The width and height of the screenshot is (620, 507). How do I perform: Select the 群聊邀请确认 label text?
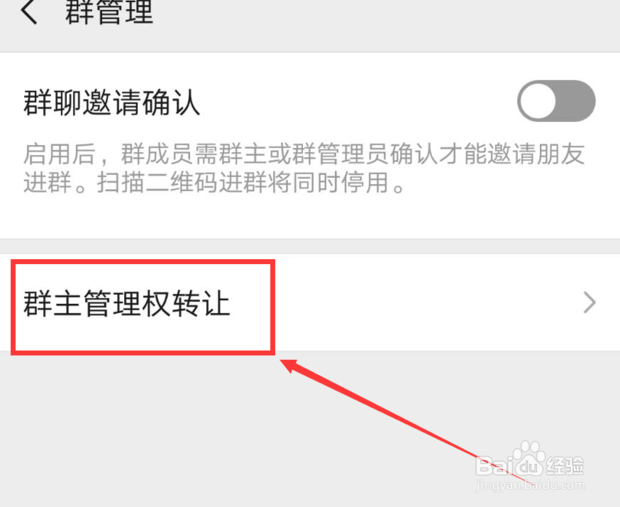112,102
